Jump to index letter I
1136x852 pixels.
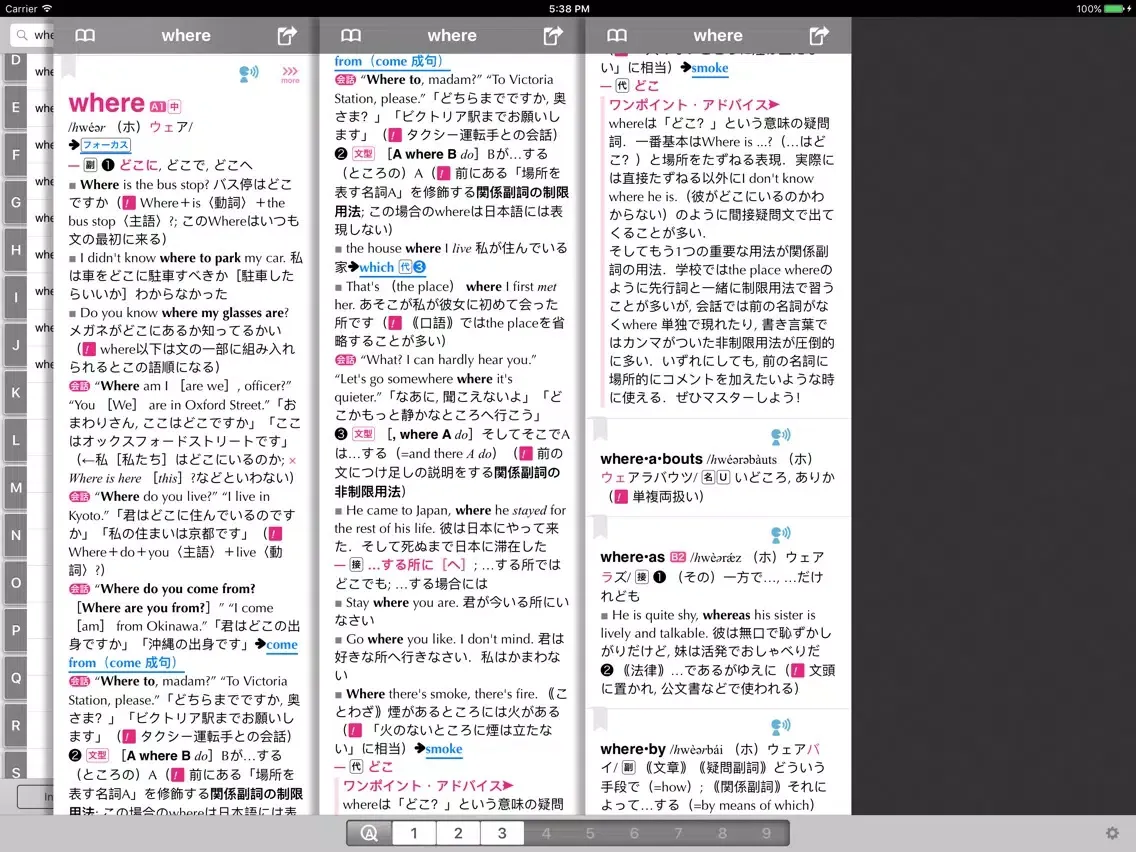(15, 297)
